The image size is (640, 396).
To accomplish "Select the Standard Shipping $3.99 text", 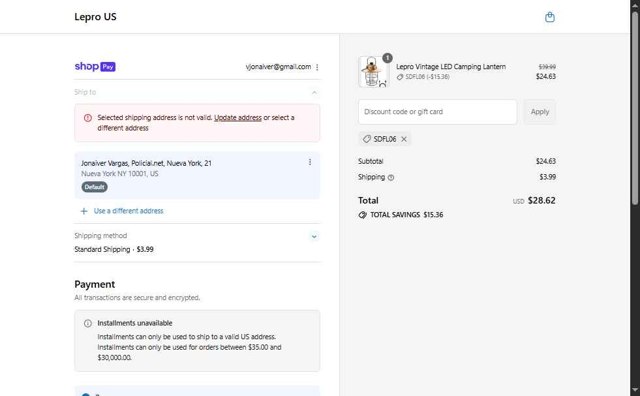I will coord(114,249).
